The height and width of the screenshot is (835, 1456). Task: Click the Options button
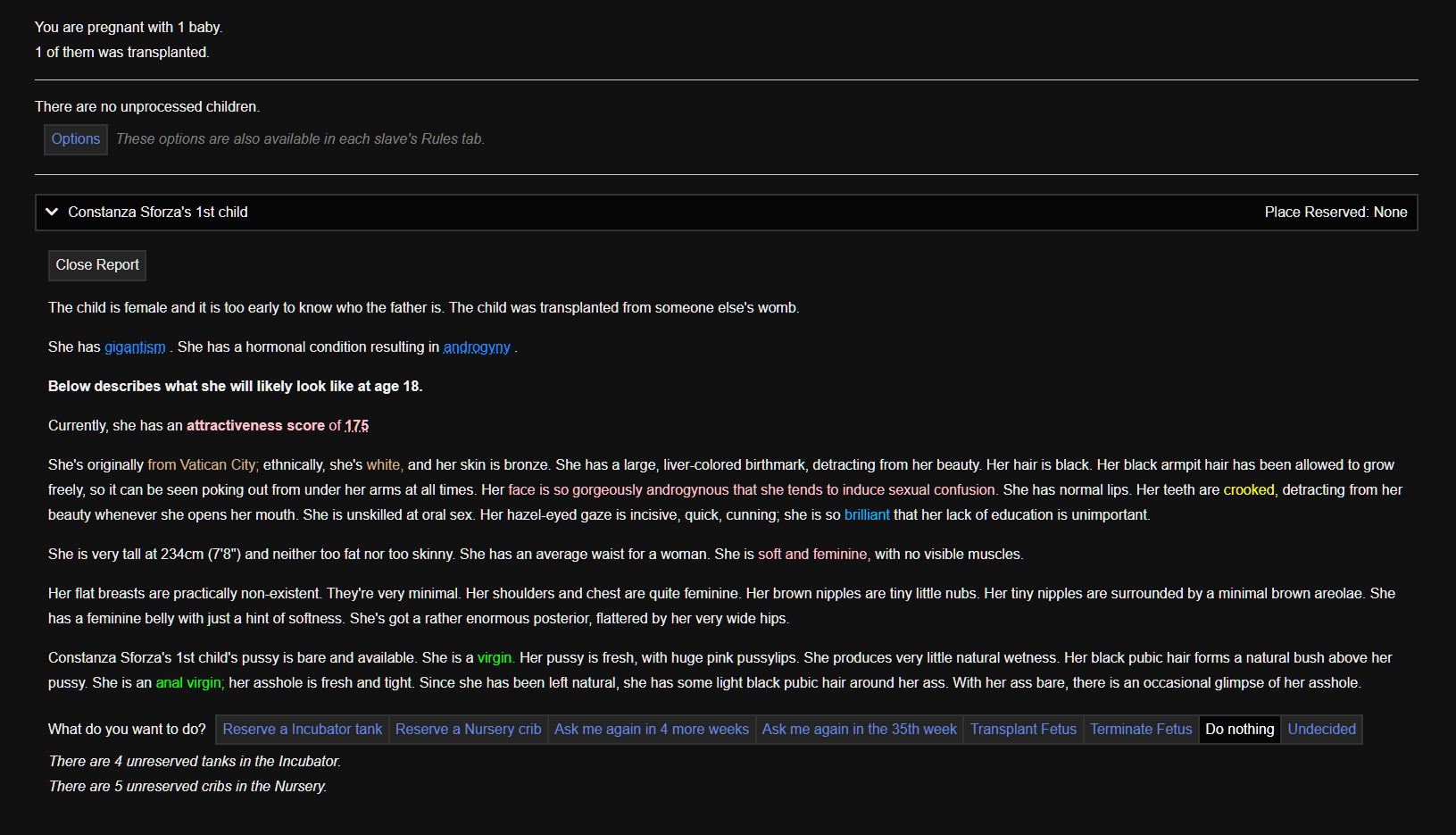(x=76, y=139)
